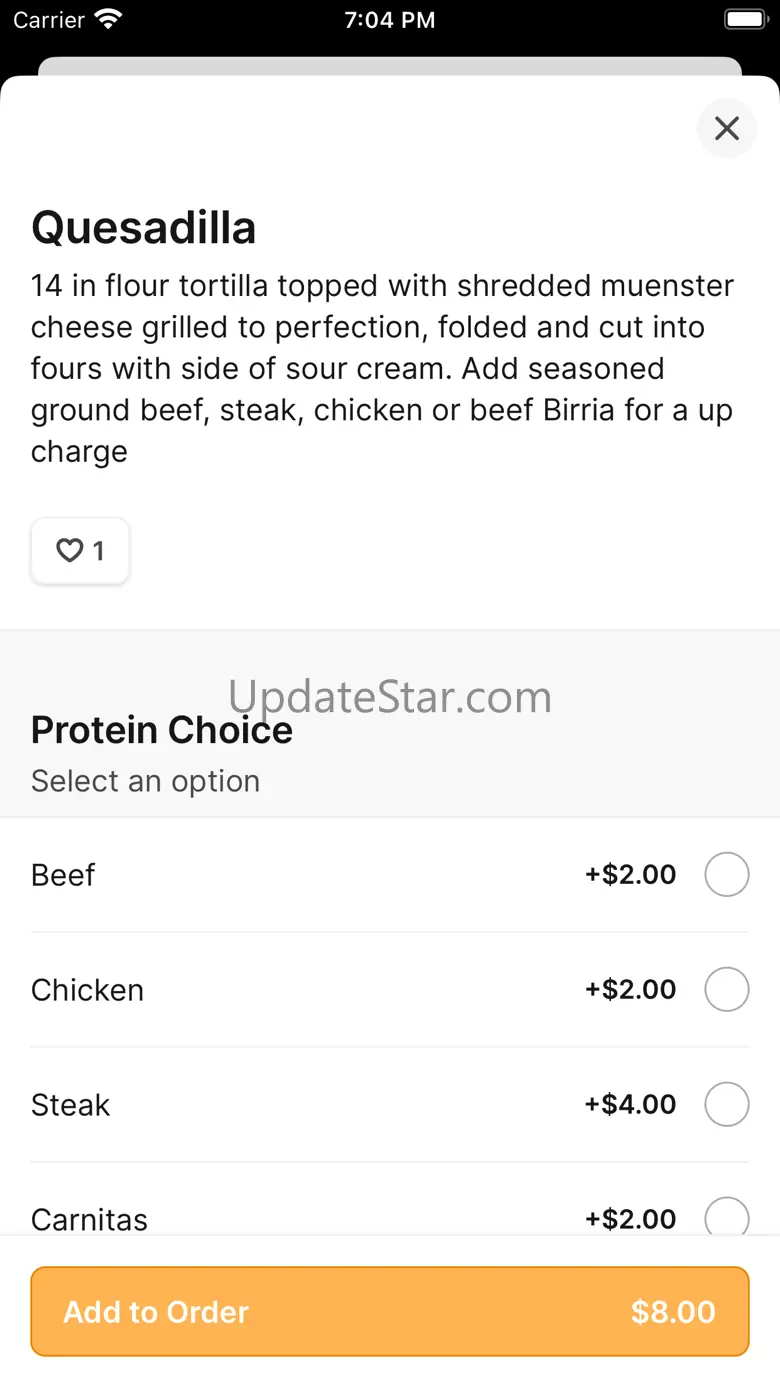
Task: Click the battery icon in status bar
Action: [744, 20]
